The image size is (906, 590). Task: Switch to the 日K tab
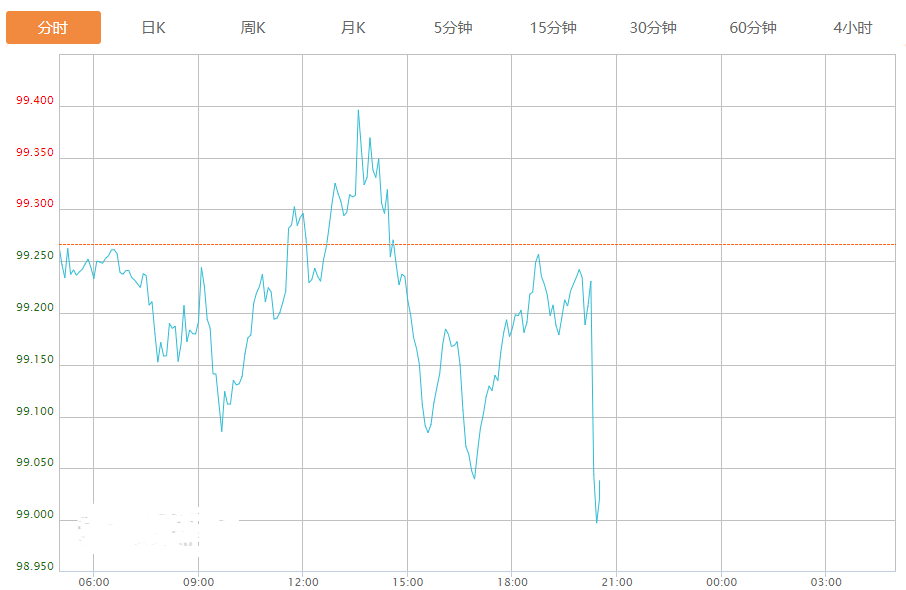click(x=153, y=28)
